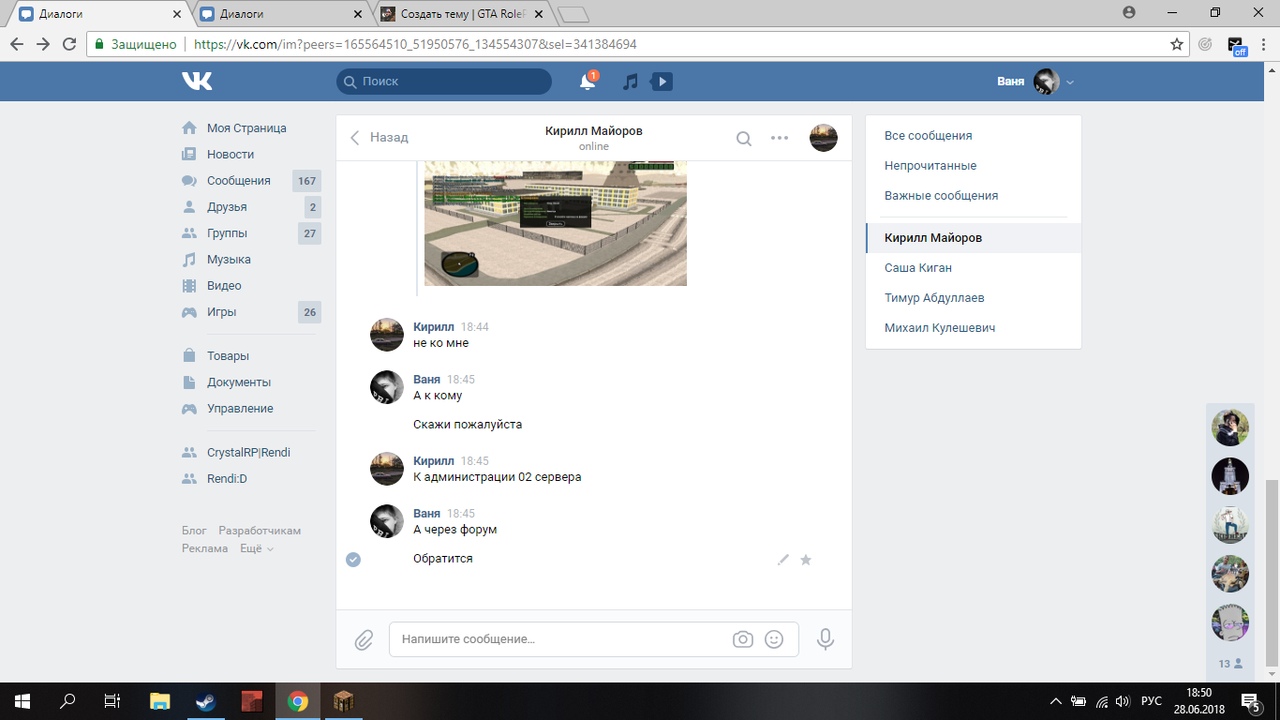Mark message 'Обратится' as important with star
This screenshot has height=720, width=1280.
pos(806,560)
